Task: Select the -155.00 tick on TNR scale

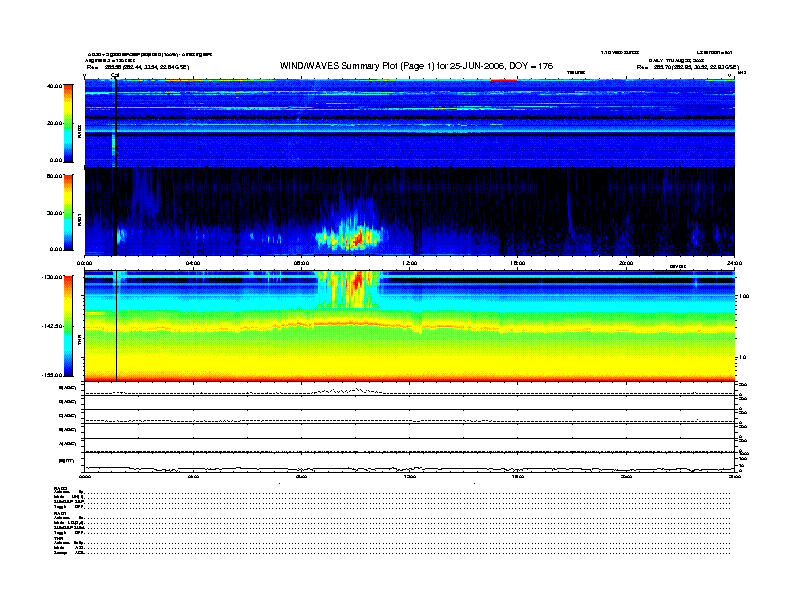Action: pos(52,375)
